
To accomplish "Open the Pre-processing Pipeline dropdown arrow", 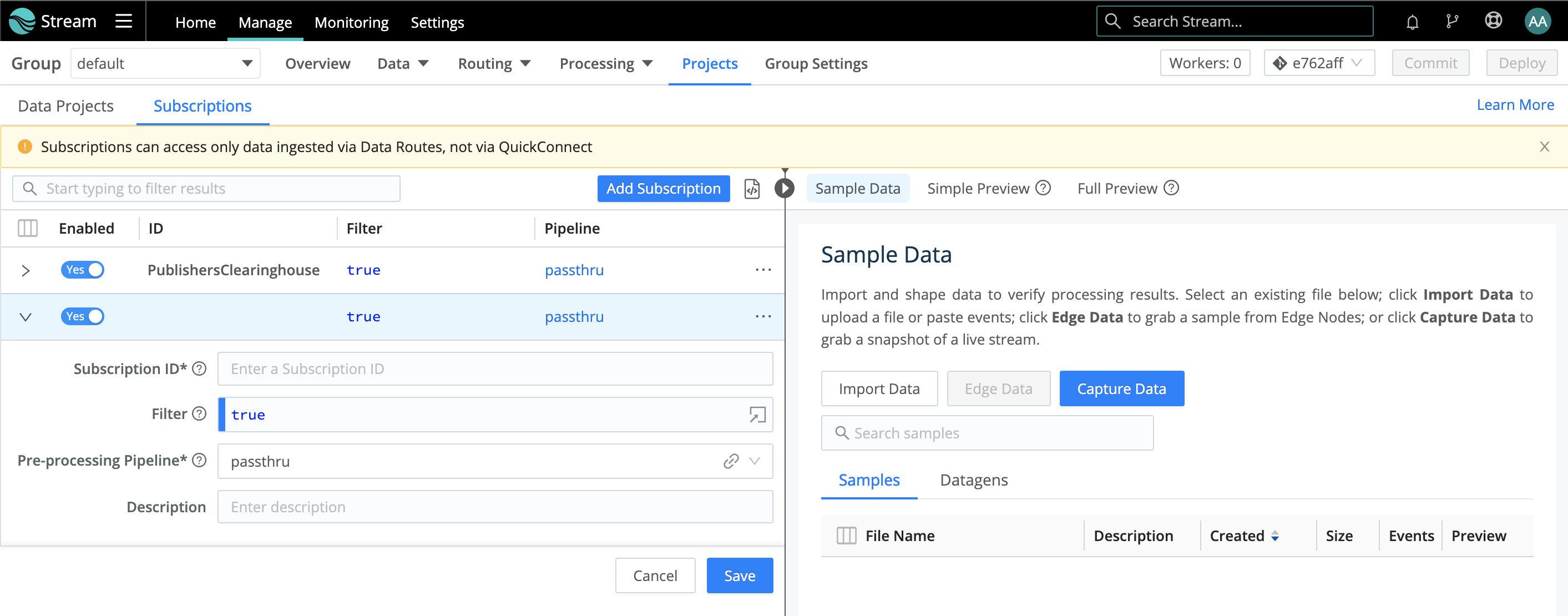I will (x=755, y=461).
